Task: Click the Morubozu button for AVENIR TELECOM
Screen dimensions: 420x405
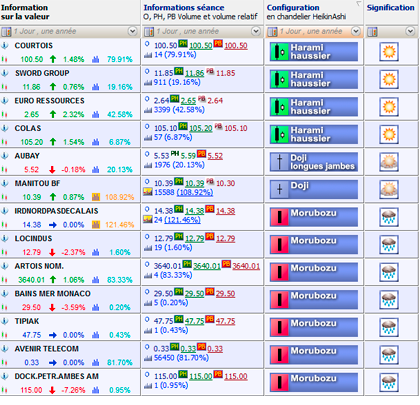Action: [x=314, y=355]
